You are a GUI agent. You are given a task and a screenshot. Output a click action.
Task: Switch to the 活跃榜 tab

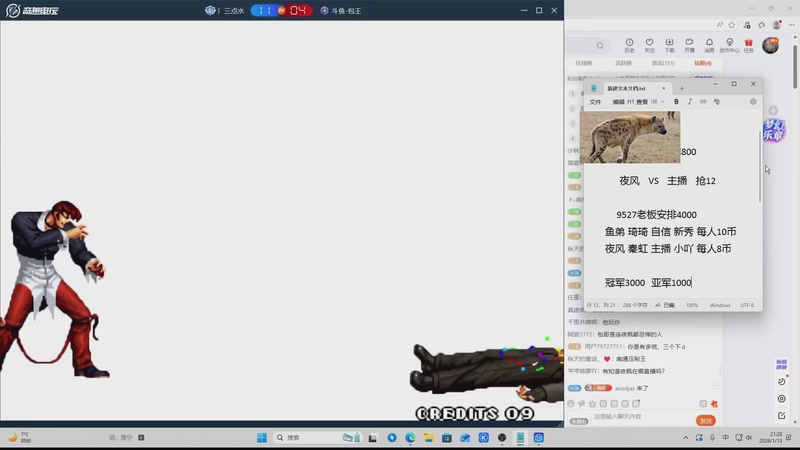coord(623,63)
